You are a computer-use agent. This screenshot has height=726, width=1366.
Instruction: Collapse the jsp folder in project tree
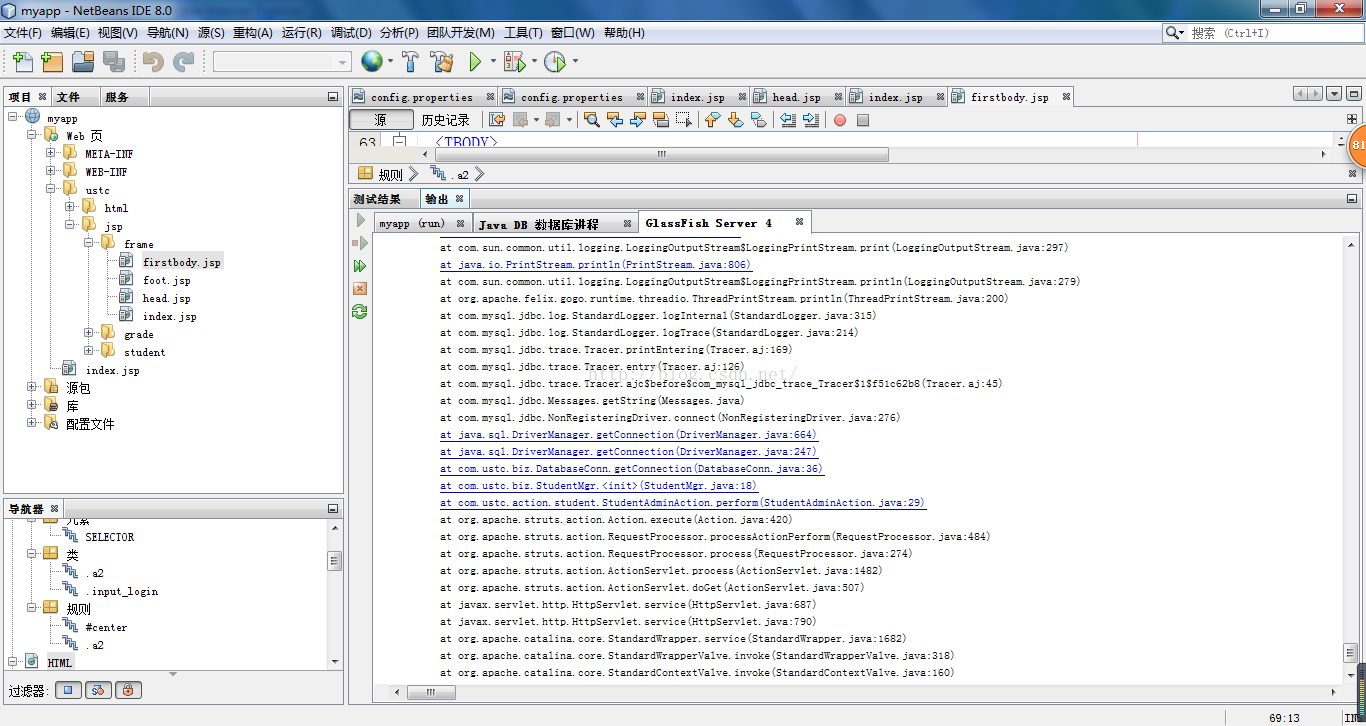(70, 226)
